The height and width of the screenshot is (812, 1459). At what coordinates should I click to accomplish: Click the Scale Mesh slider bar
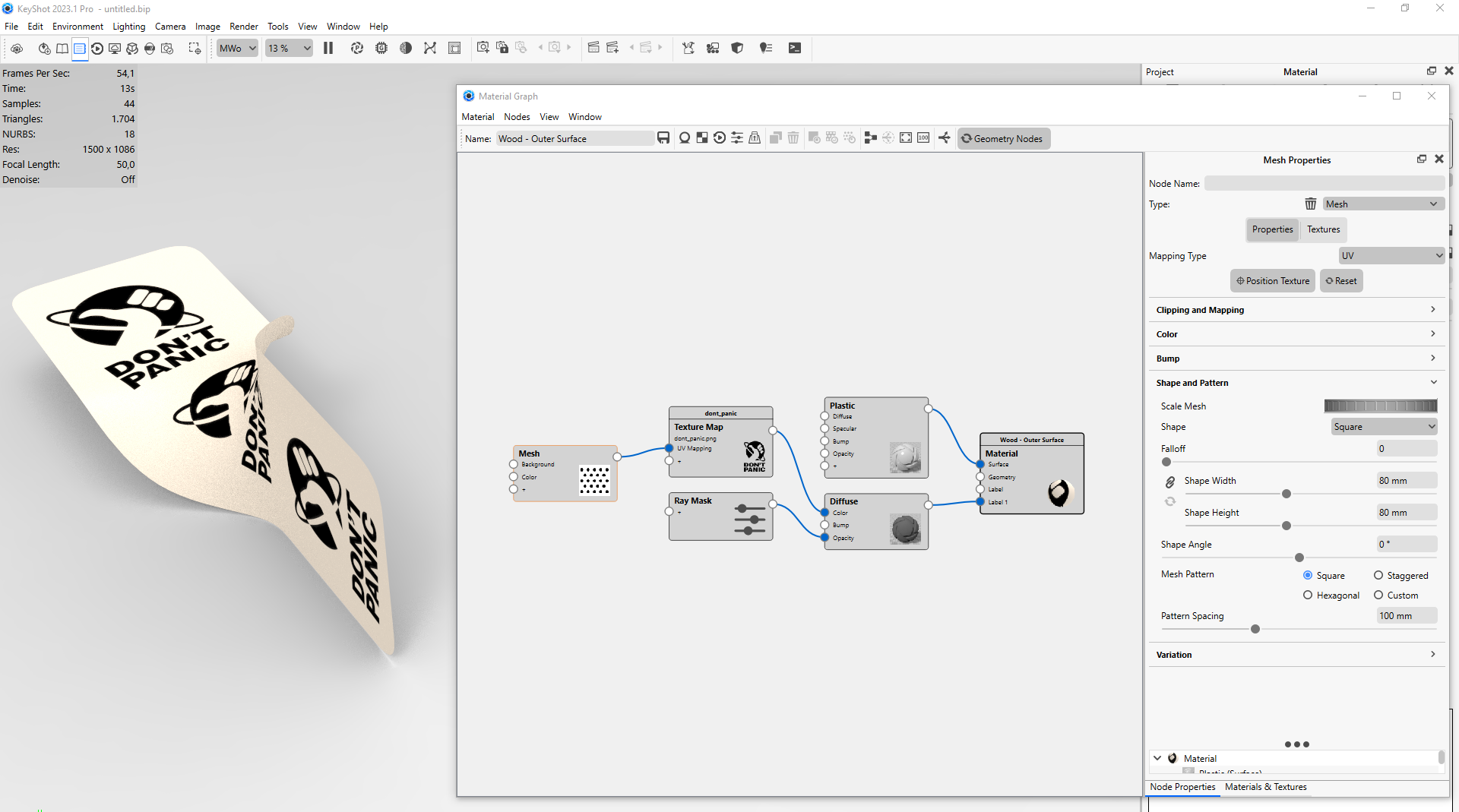pos(1380,406)
